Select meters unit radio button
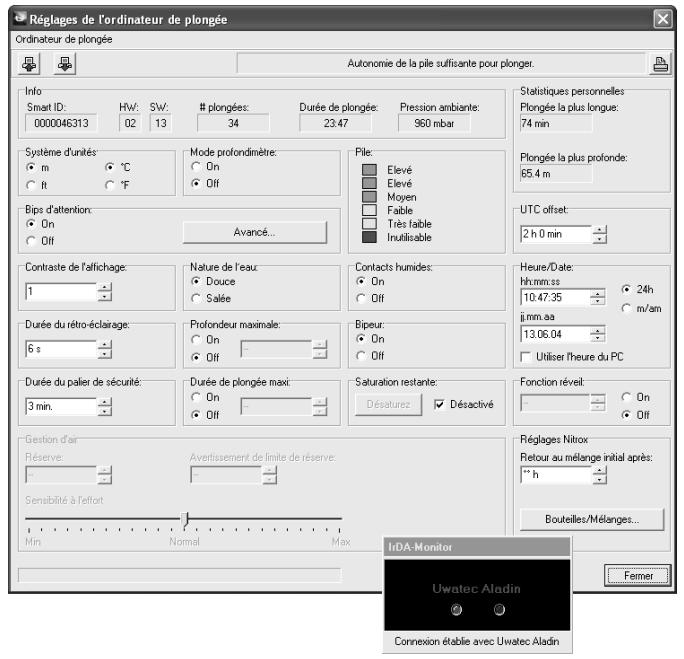 click(31, 167)
